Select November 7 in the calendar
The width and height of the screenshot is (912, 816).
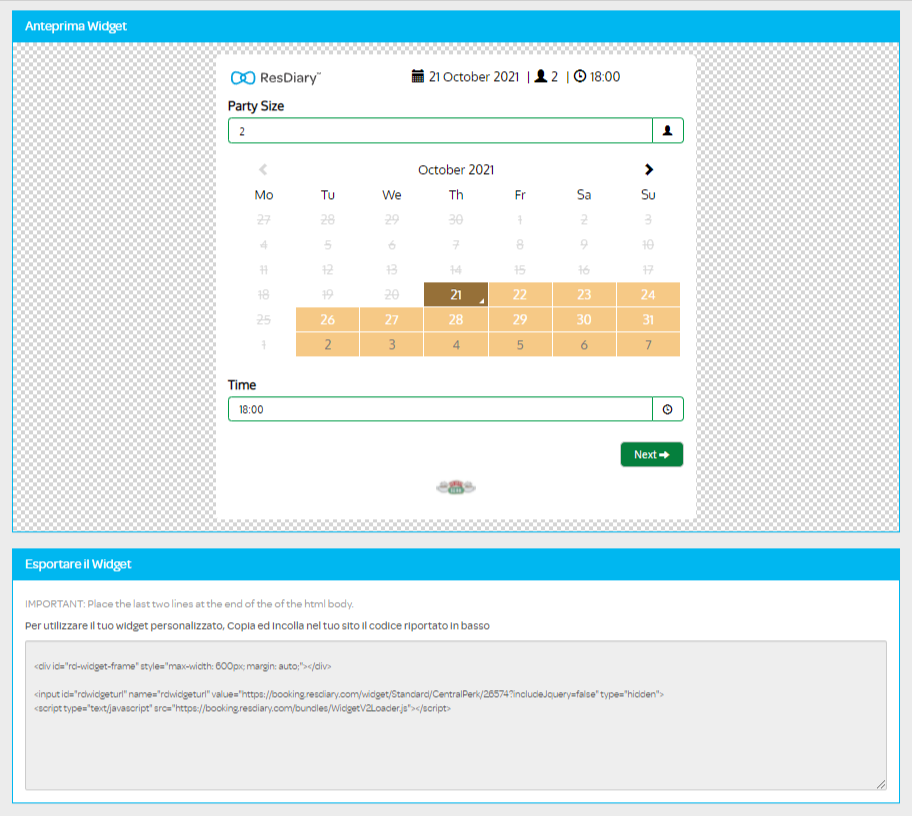coord(648,344)
